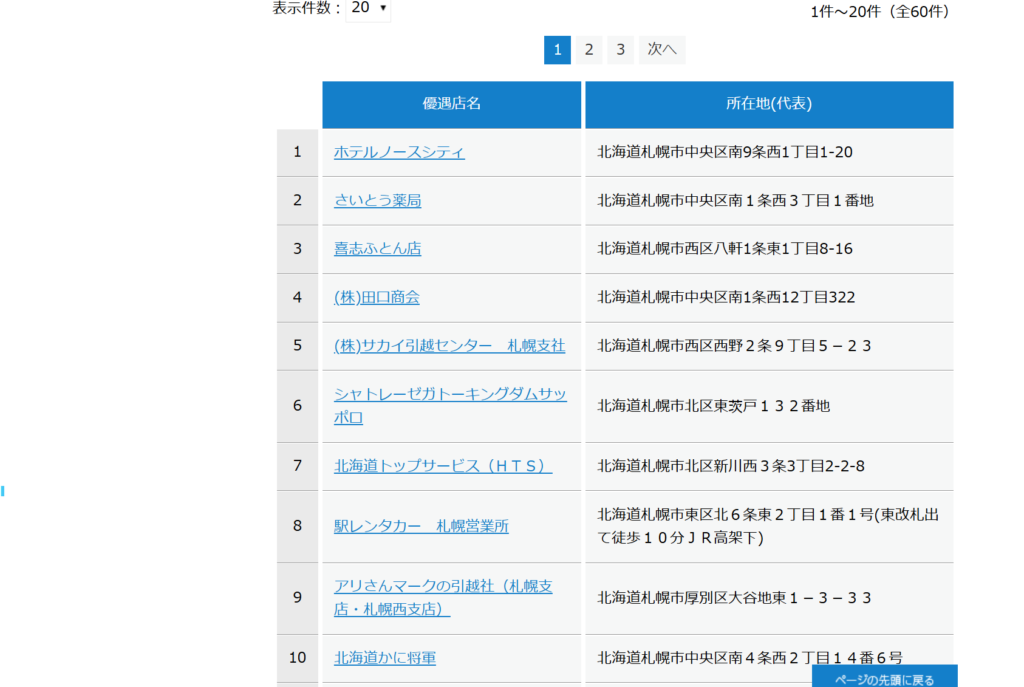Open the 表示件数 dropdown showing 20
Viewport: 1024px width, 687px height.
[368, 8]
